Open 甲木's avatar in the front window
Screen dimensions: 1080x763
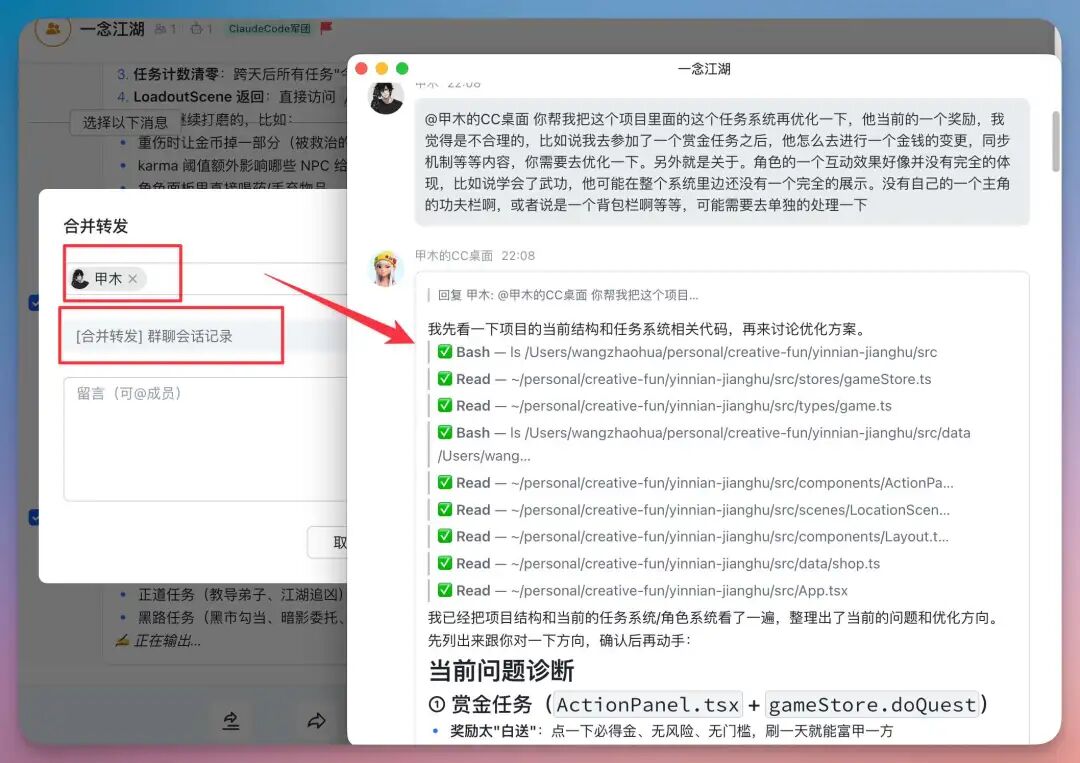386,97
